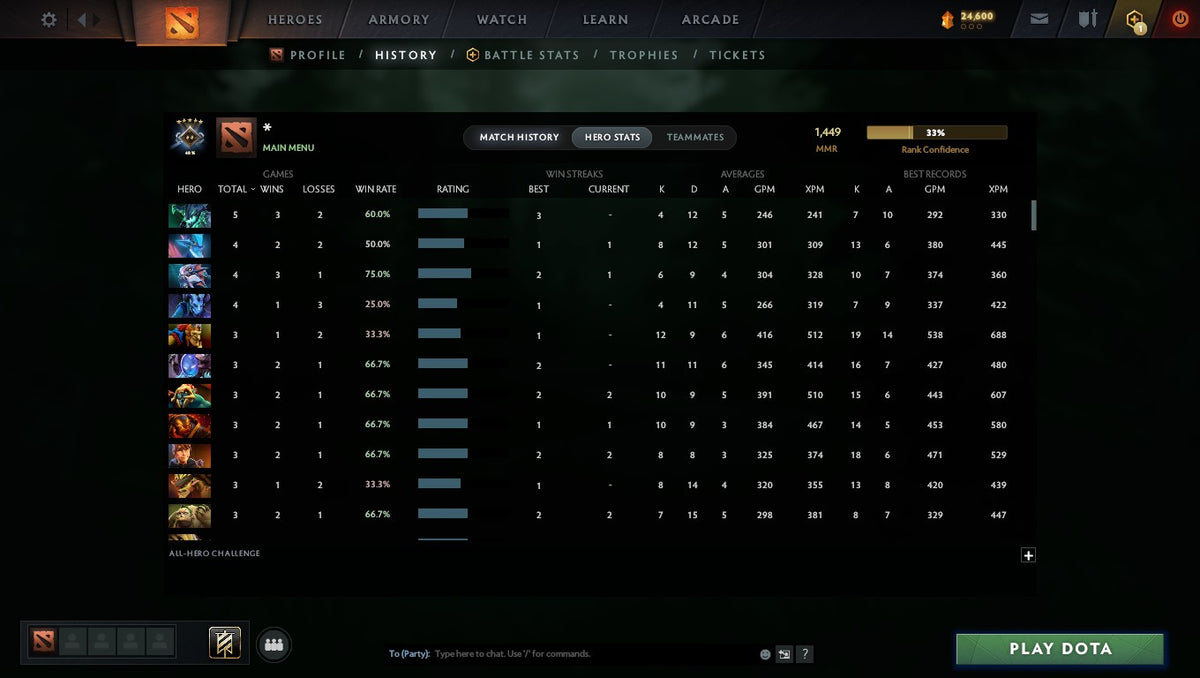The width and height of the screenshot is (1200, 678).
Task: Click the Main Menu link
Action: [x=289, y=148]
